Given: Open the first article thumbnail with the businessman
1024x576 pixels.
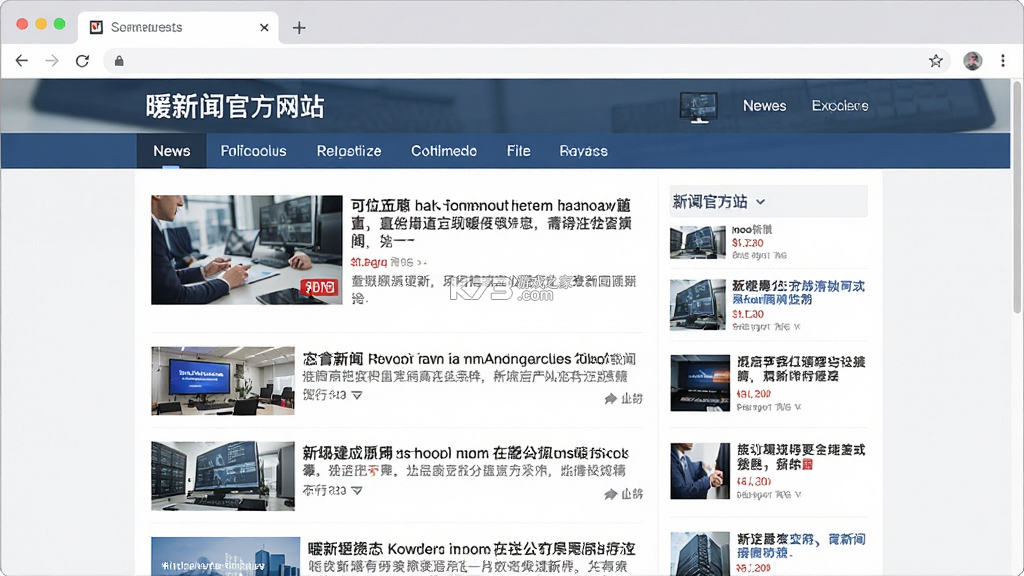Looking at the screenshot, I should pos(247,249).
